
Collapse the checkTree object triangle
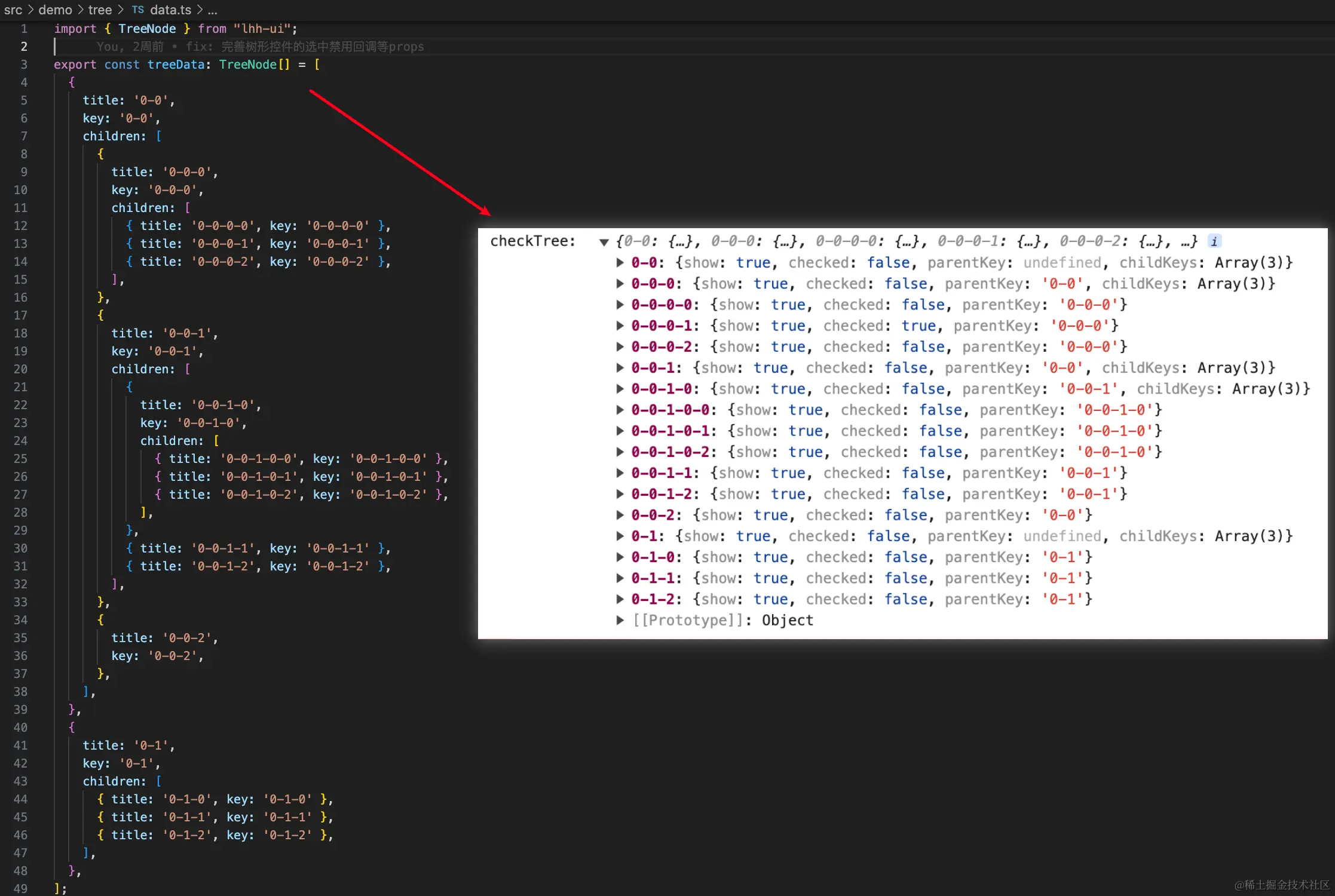tap(604, 242)
